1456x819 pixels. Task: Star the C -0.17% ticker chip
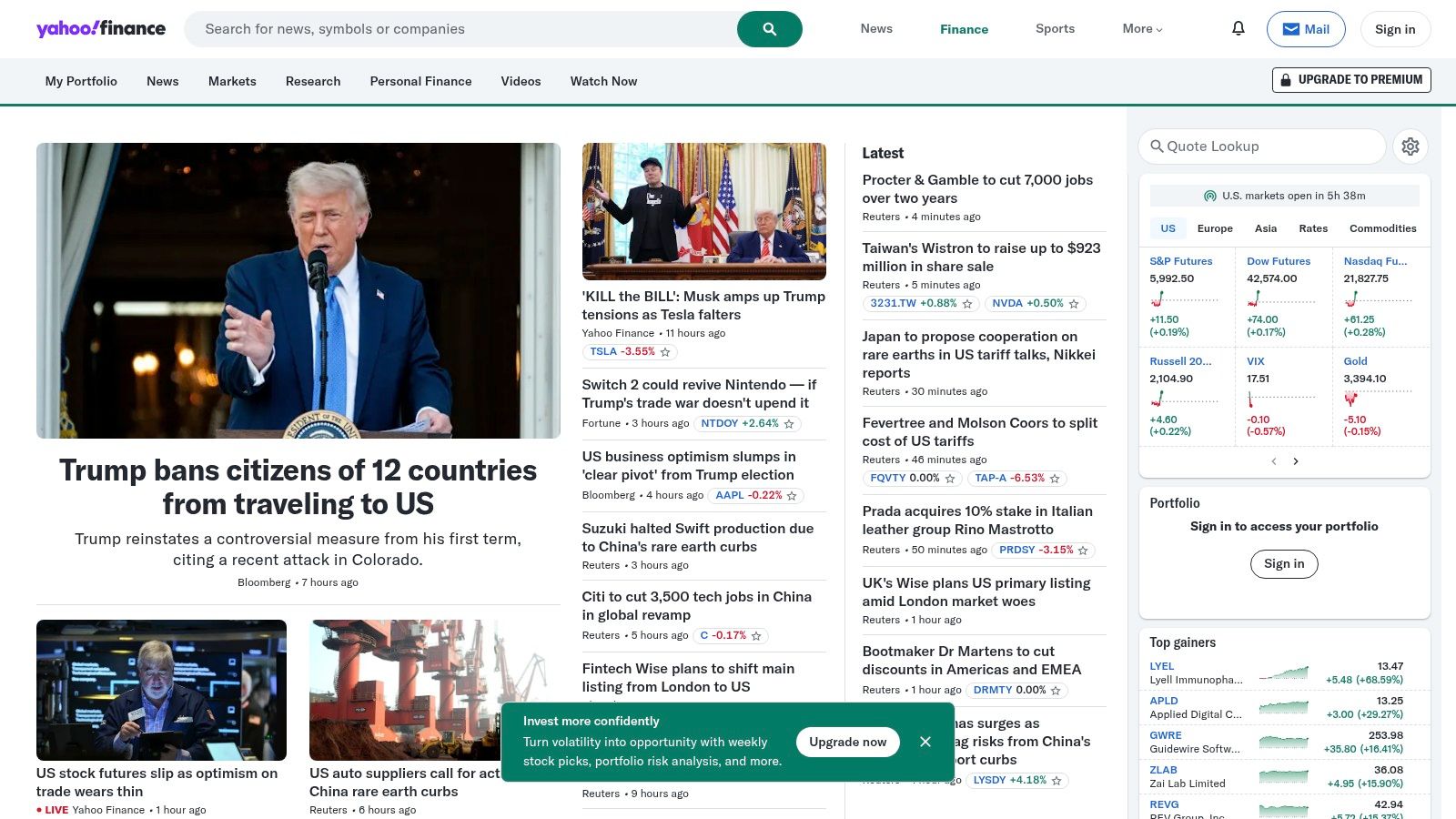tap(756, 636)
